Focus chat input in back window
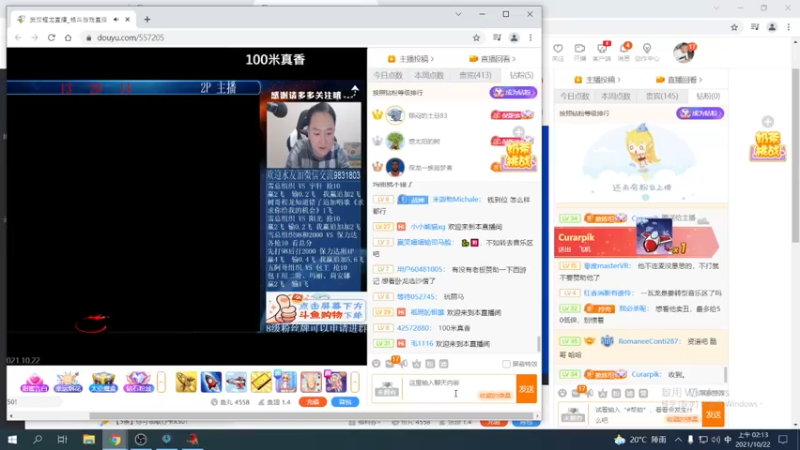The width and height of the screenshot is (800, 450). (646, 415)
